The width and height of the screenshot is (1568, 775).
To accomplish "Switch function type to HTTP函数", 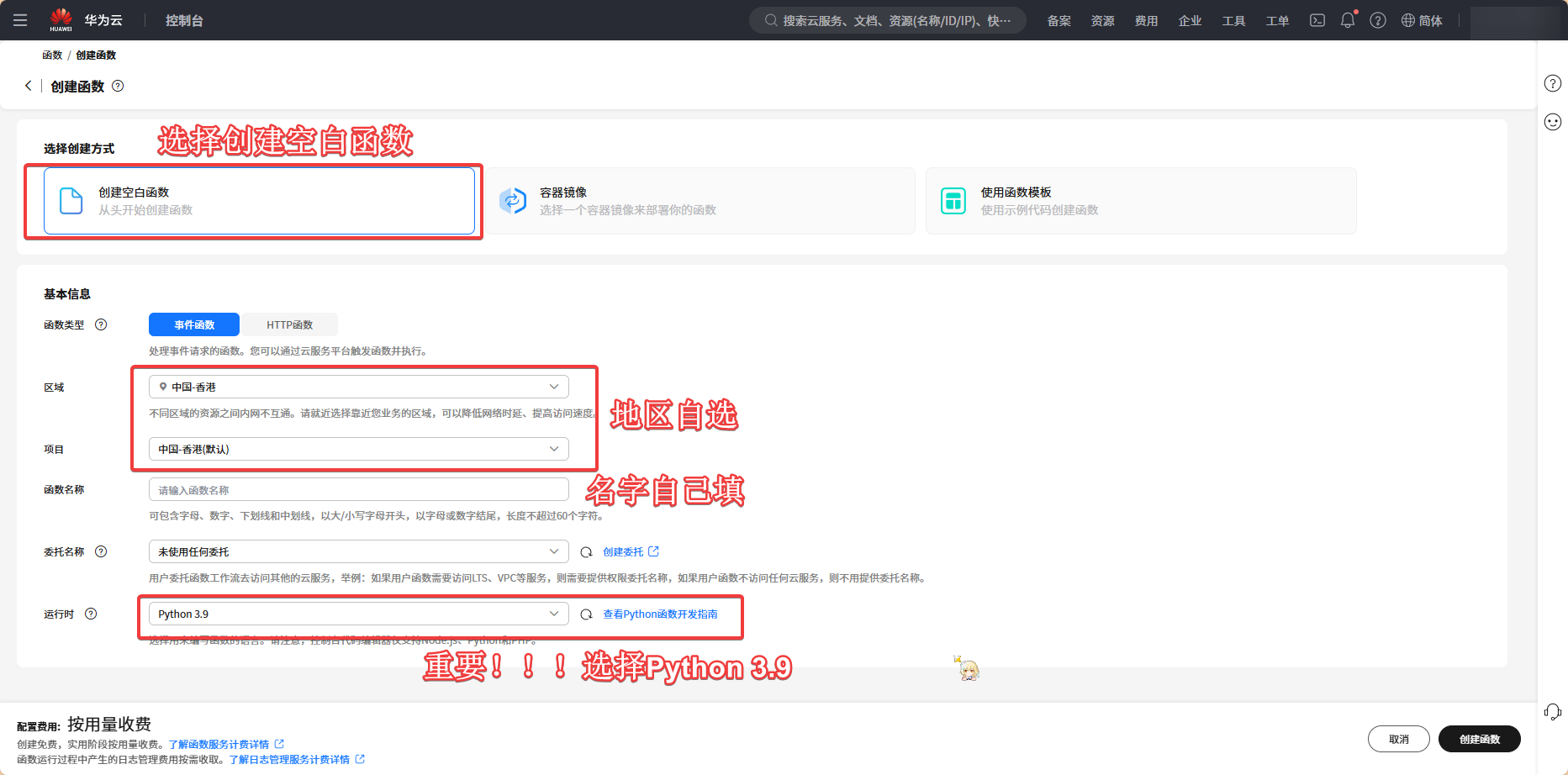I will (289, 324).
